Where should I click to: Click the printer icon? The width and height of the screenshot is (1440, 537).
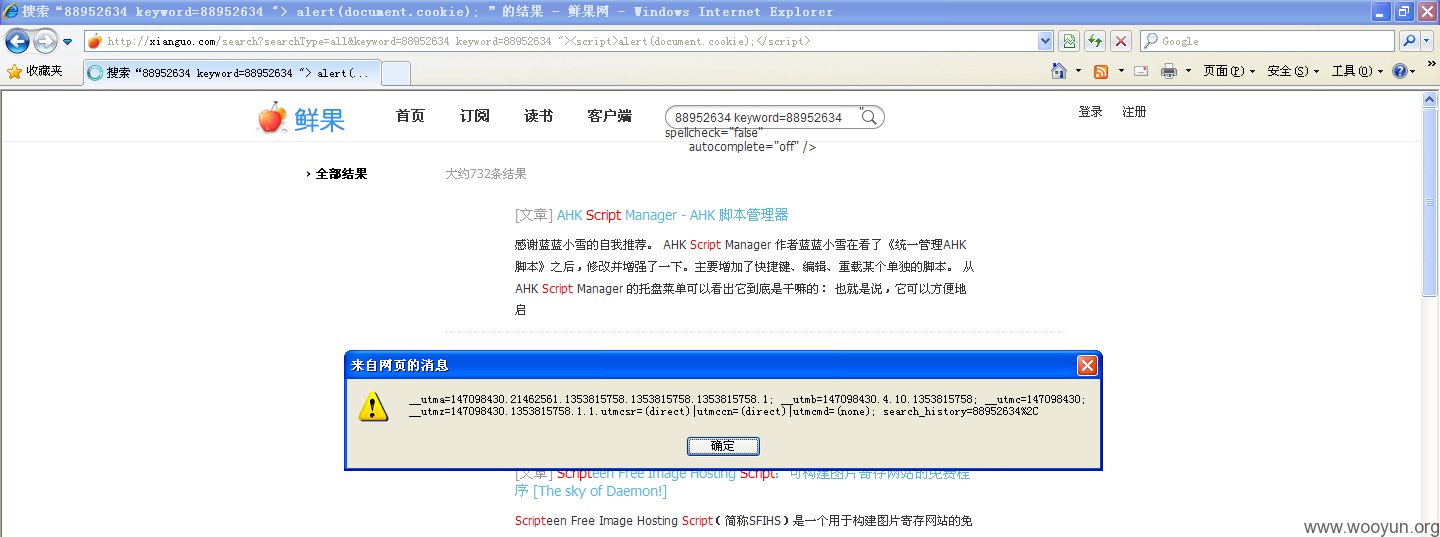tap(1169, 71)
